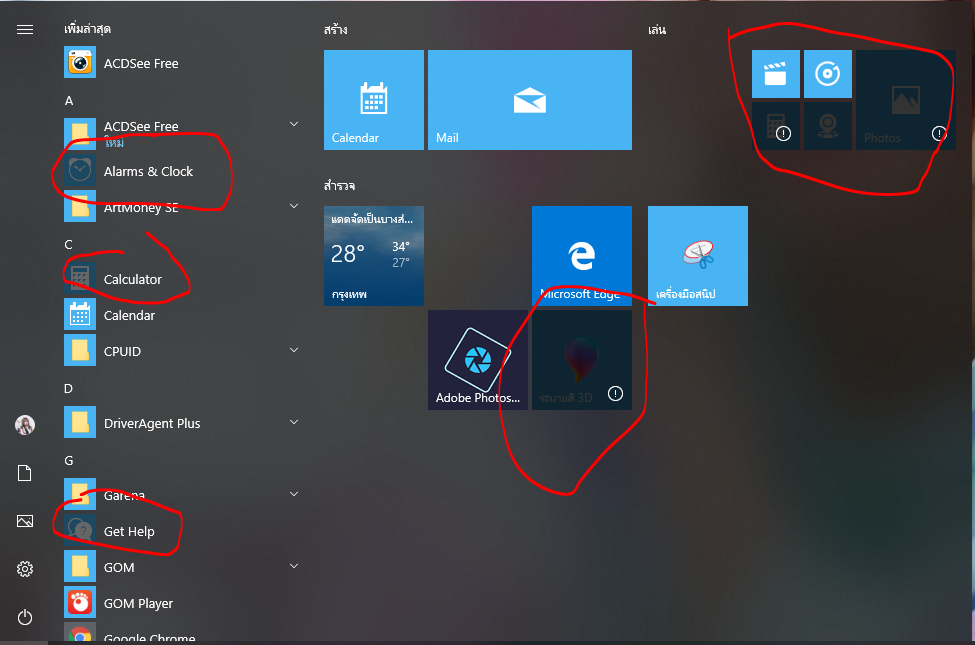Launch ACDSee Free under the เพิ่มล่าสุด heading

pos(182,63)
